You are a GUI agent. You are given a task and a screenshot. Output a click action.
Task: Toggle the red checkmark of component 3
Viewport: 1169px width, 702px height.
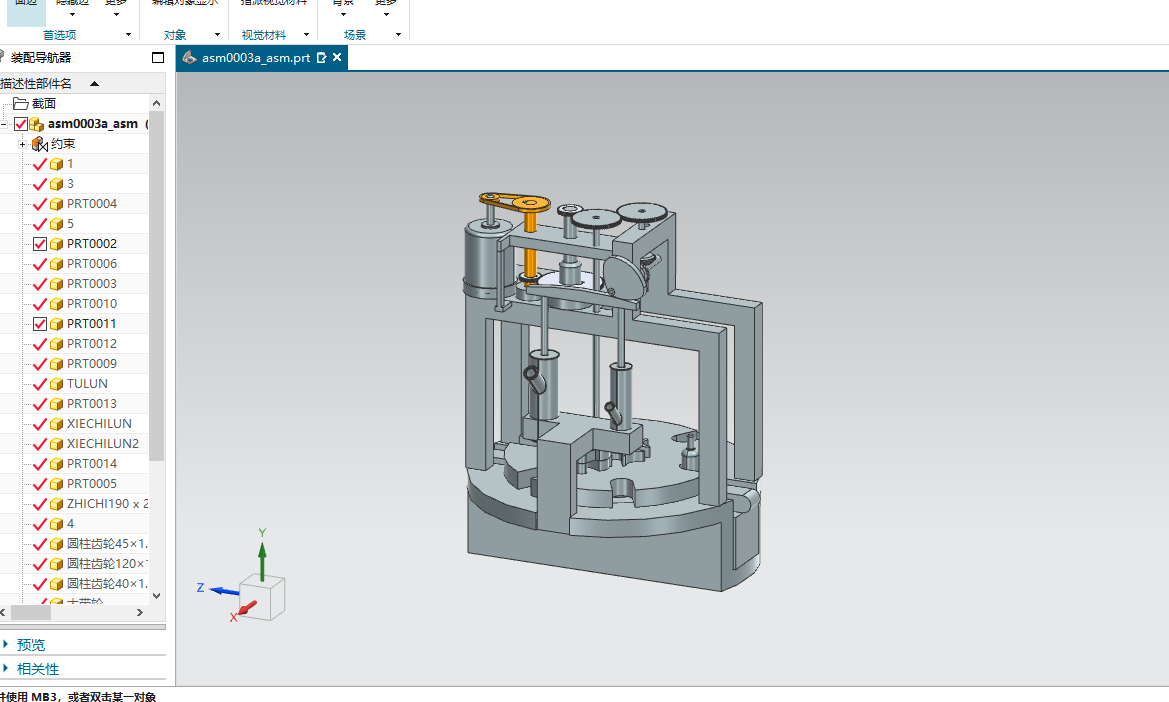[x=40, y=184]
